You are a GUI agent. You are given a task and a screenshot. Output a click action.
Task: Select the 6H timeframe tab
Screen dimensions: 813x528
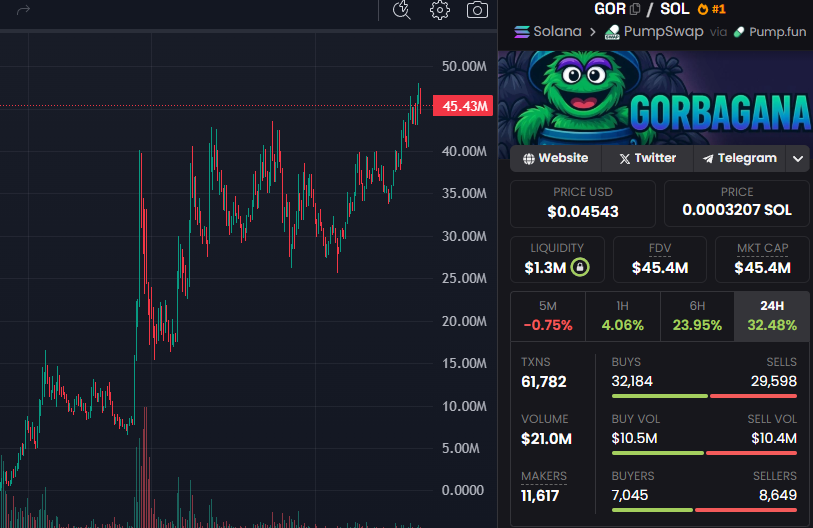pyautogui.click(x=697, y=316)
